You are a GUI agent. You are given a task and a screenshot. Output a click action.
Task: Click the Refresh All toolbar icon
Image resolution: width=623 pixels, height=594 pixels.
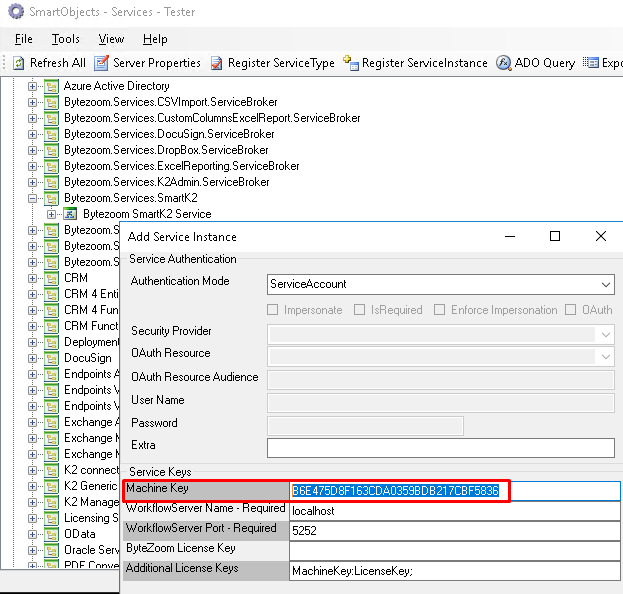point(18,63)
